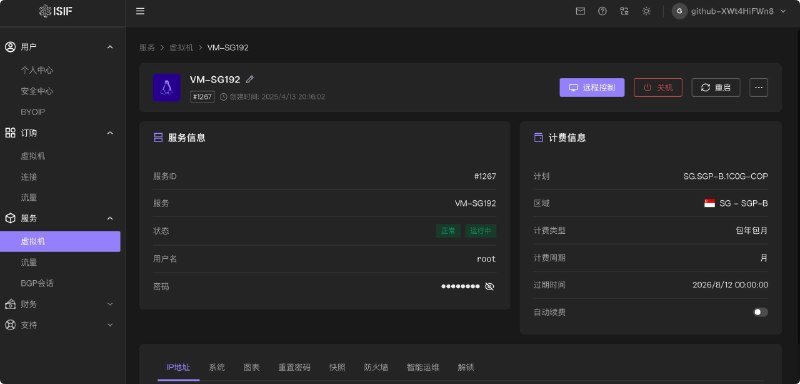The image size is (800, 384).
Task: Open 安全中心 in the sidebar
Action: pyautogui.click(x=37, y=91)
